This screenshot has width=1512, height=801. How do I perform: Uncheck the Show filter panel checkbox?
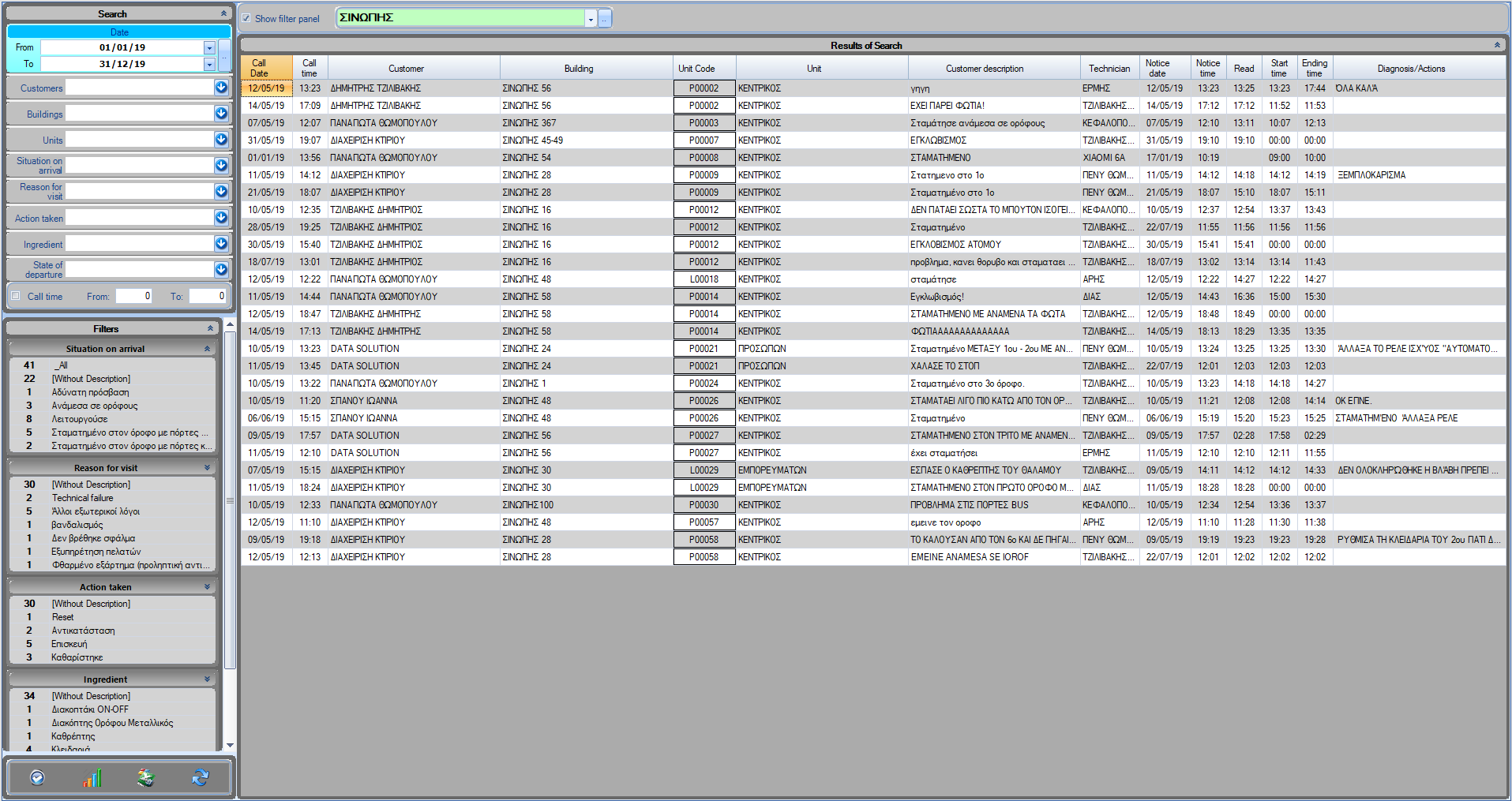click(x=246, y=18)
